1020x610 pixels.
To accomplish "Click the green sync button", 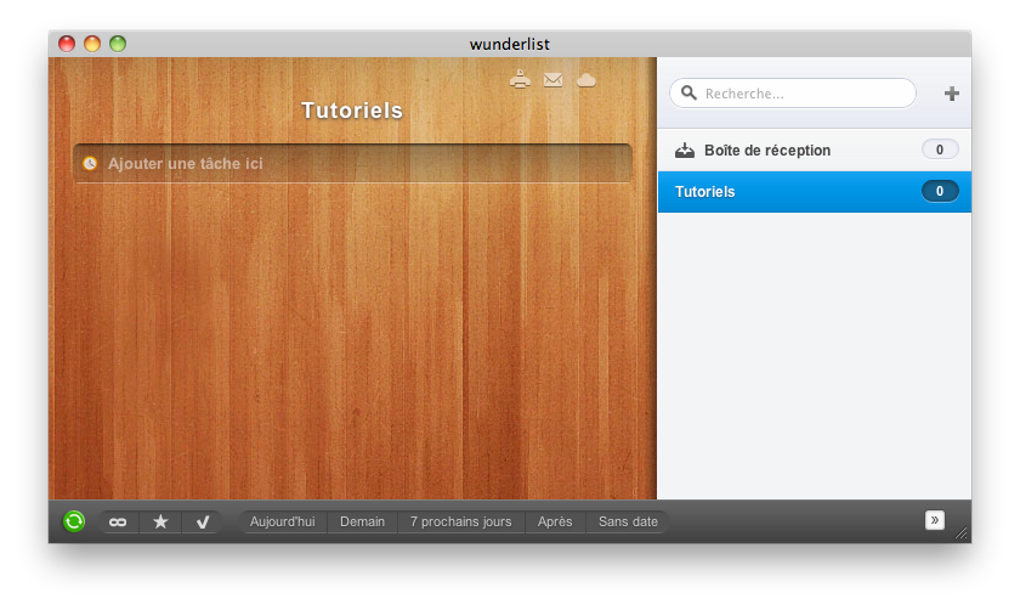I will coord(74,522).
